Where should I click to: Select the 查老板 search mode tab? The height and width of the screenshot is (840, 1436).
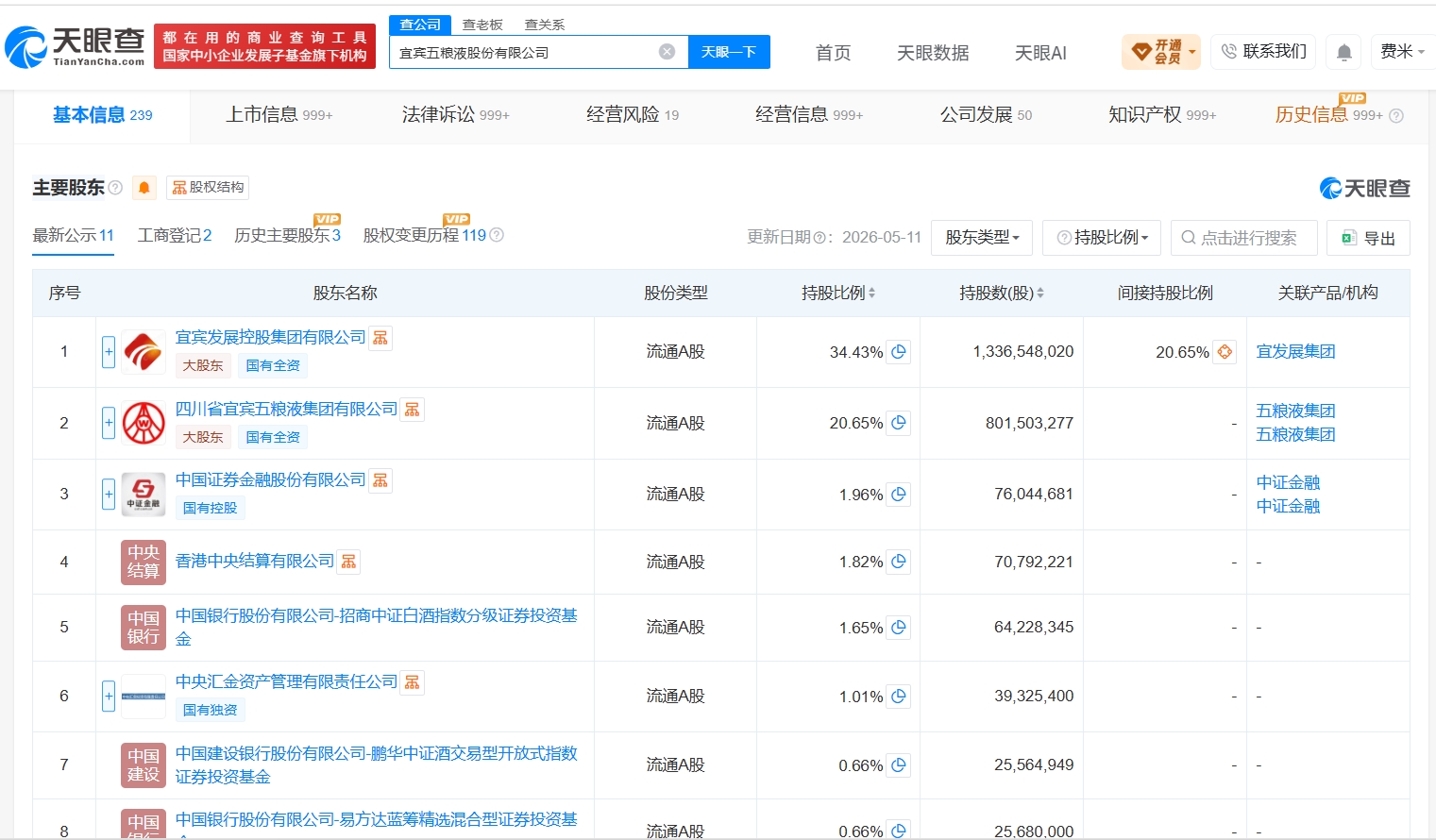[x=482, y=25]
